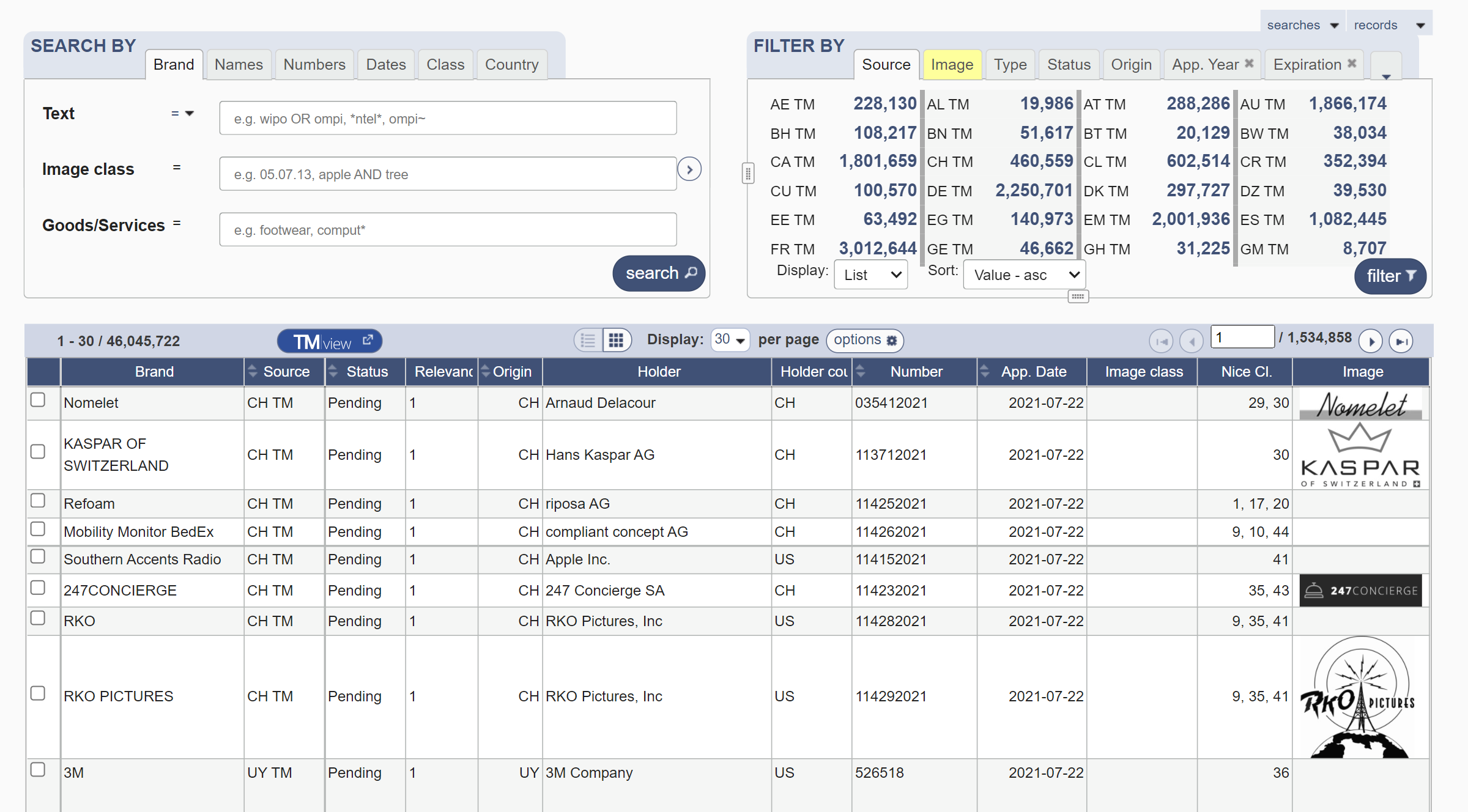1468x812 pixels.
Task: Open the searches dropdown menu
Action: click(1303, 24)
